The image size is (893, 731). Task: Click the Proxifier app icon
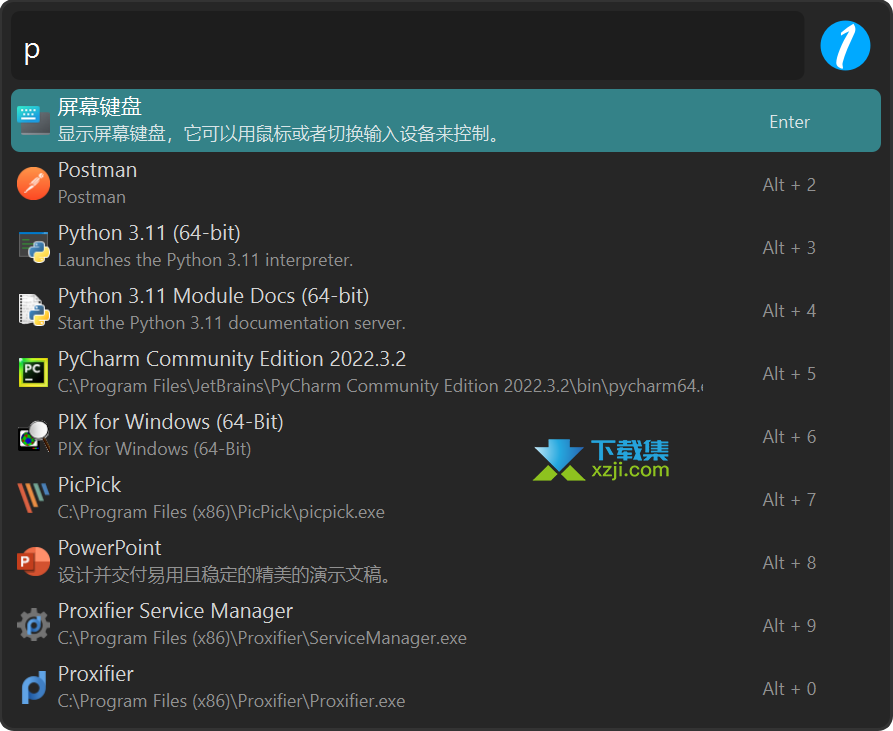[x=33, y=688]
